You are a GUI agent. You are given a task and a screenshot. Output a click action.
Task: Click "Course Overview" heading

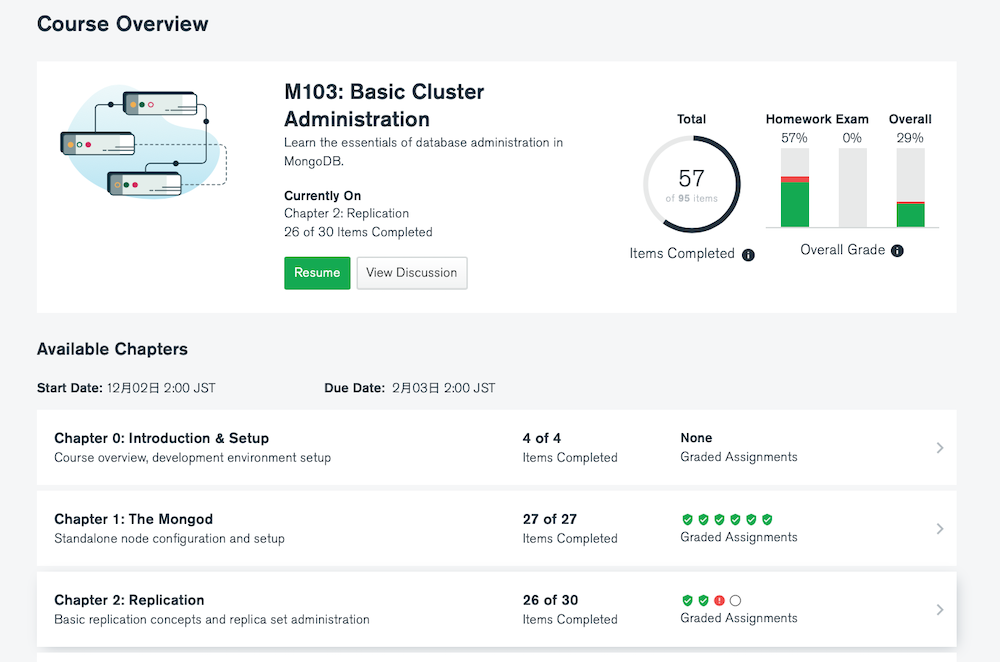click(122, 24)
